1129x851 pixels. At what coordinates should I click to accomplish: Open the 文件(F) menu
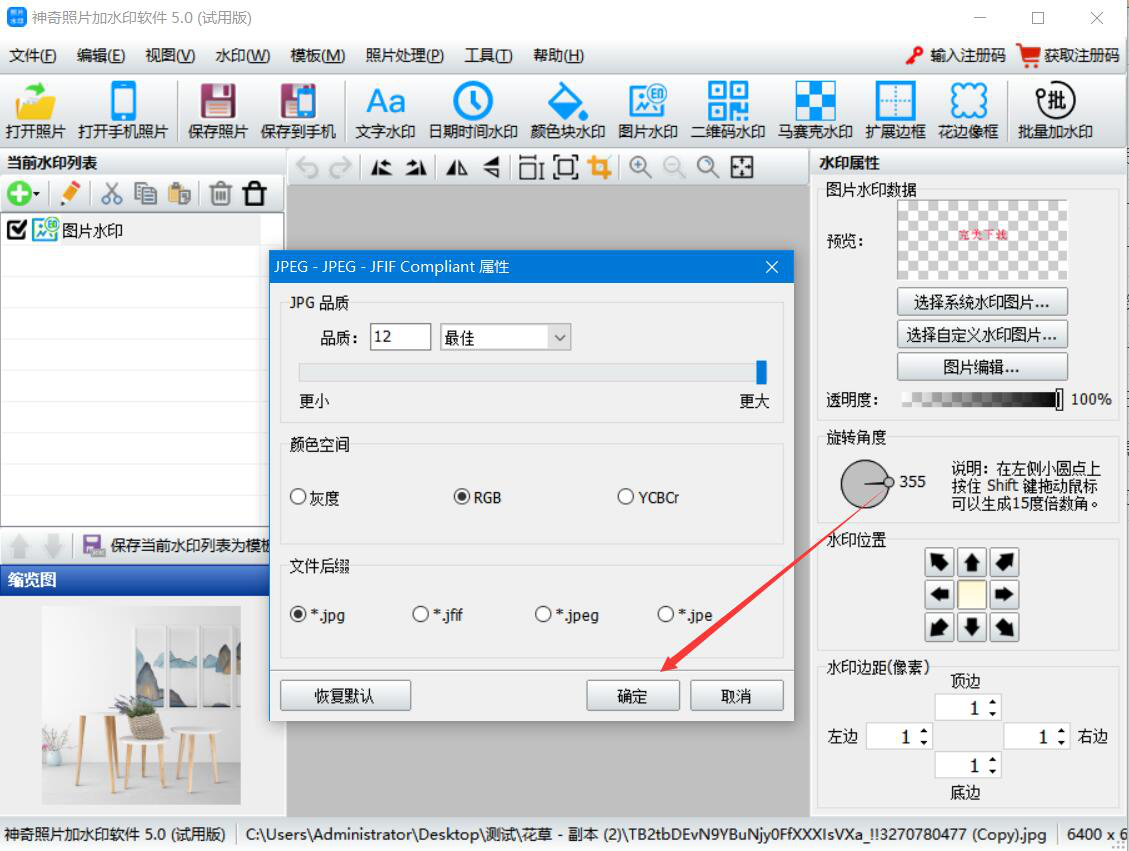coord(32,55)
